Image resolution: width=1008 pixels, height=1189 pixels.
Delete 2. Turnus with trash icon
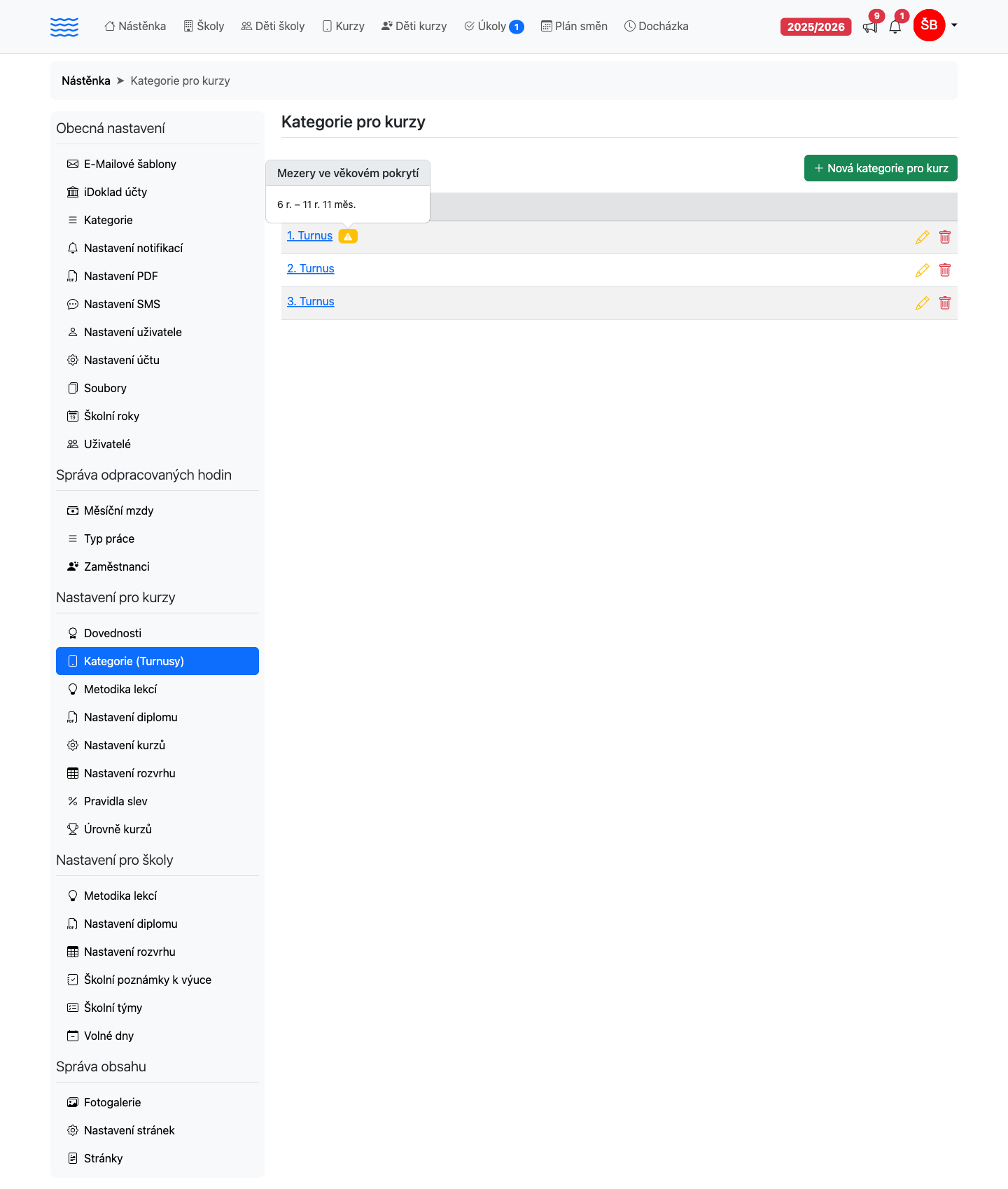(x=945, y=270)
